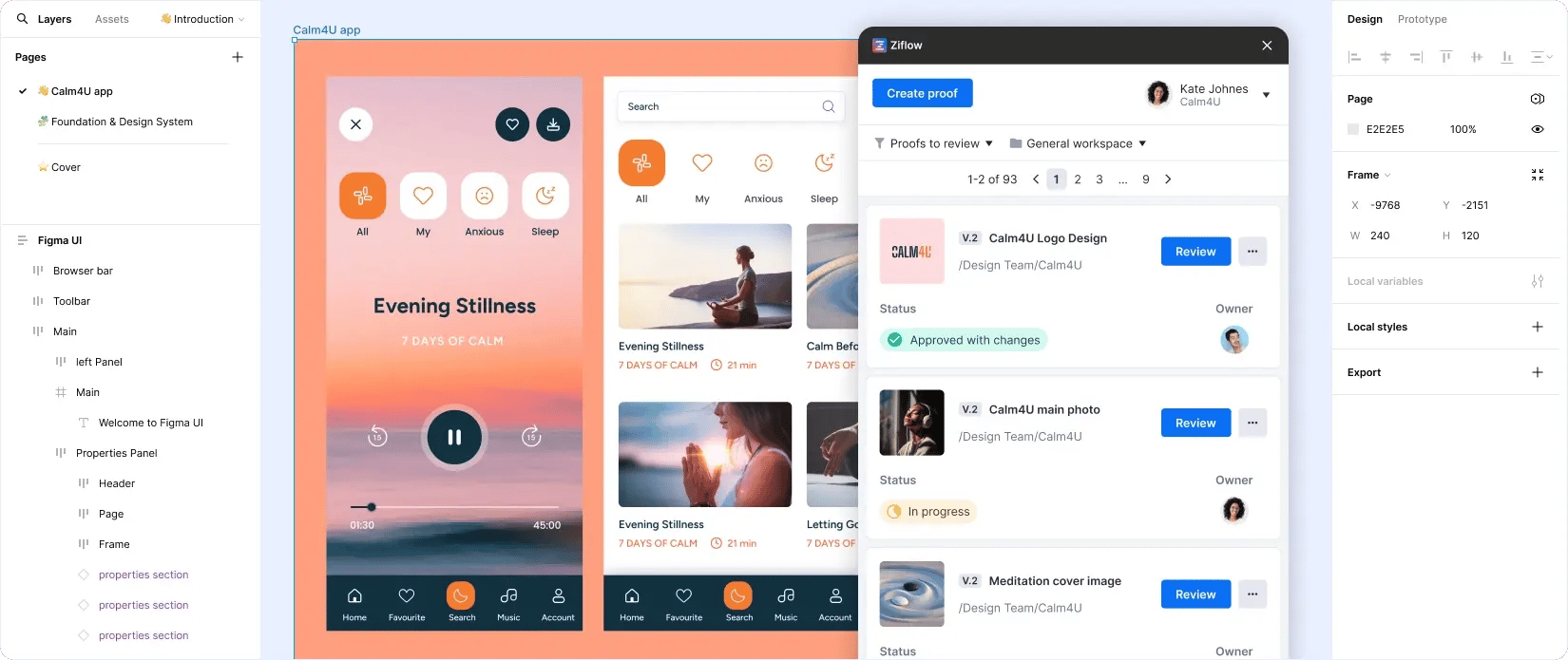The image size is (1568, 660).
Task: Skip forward 15 seconds in the player
Action: tap(531, 437)
